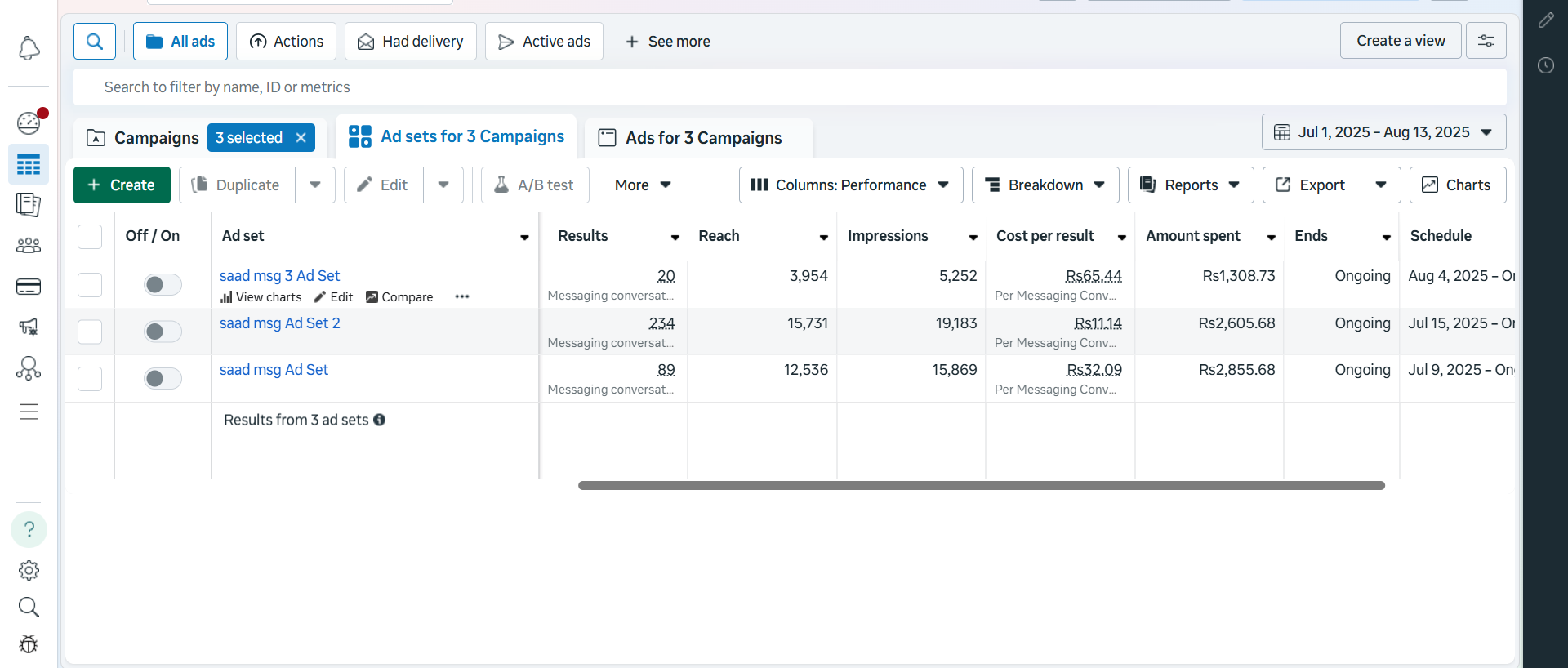The image size is (1568, 668).
Task: Open settings gear in left sidebar
Action: coord(29,570)
